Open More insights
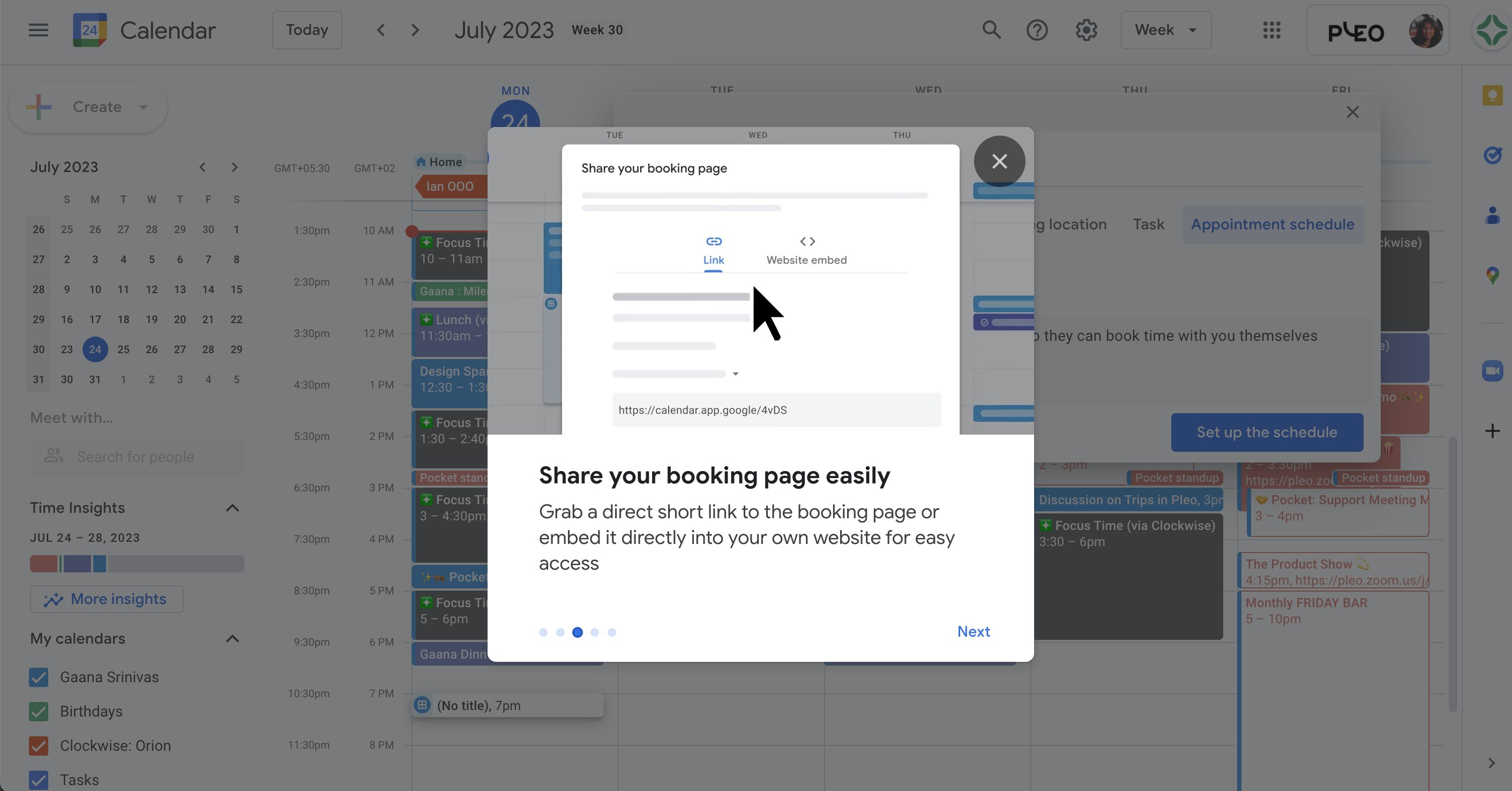 107,599
